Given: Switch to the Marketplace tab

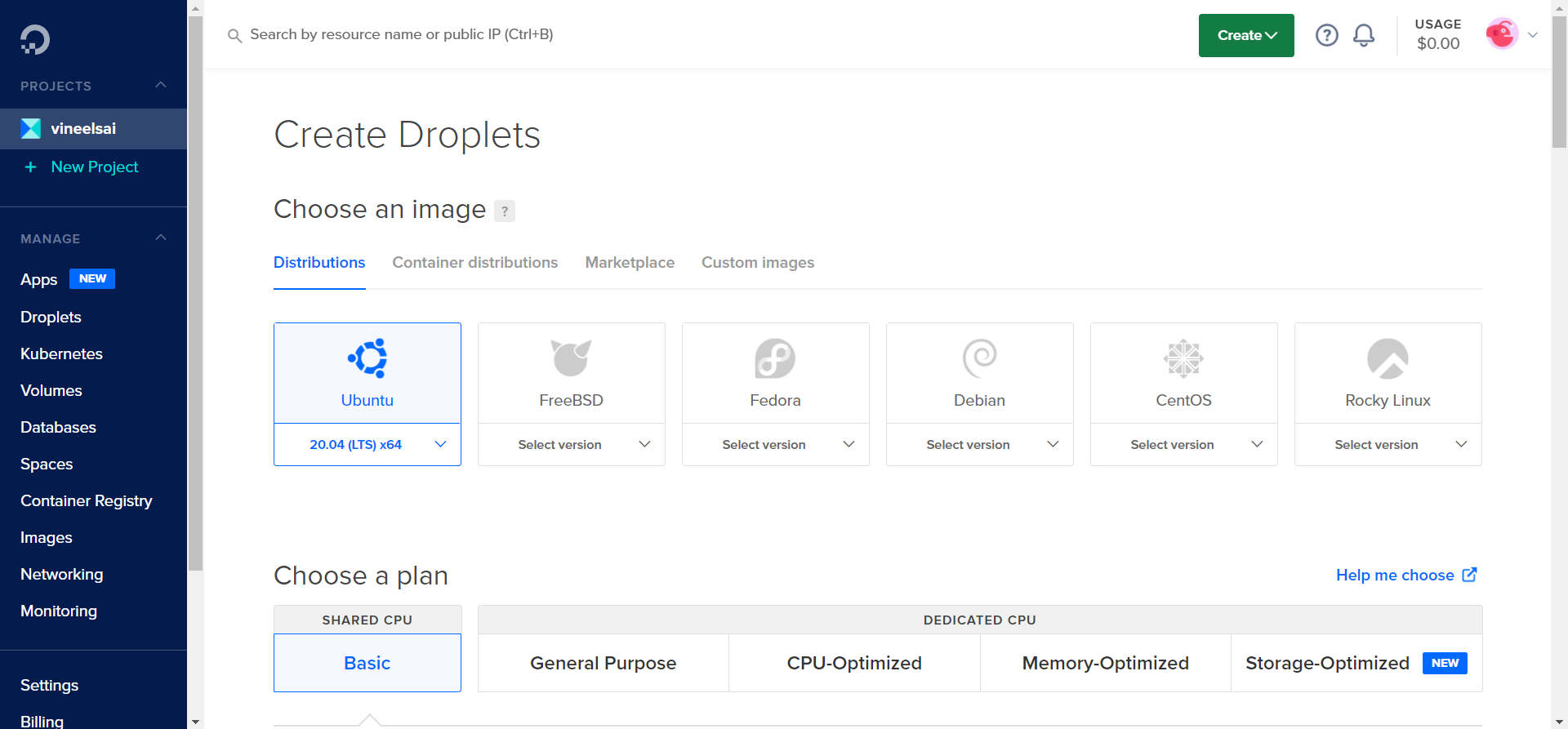Looking at the screenshot, I should (630, 263).
